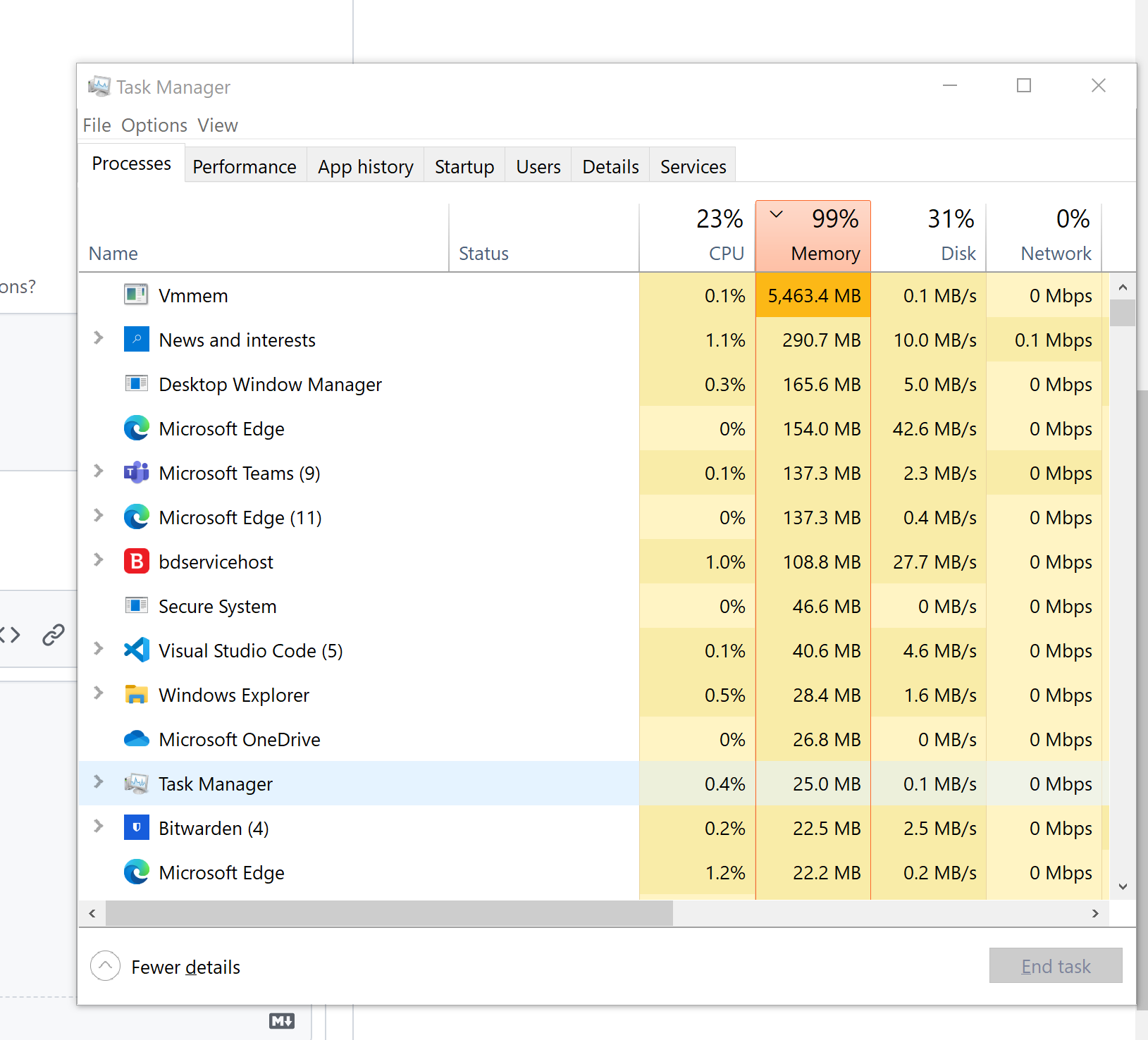
Task: Click the link icon in background window
Action: point(54,635)
